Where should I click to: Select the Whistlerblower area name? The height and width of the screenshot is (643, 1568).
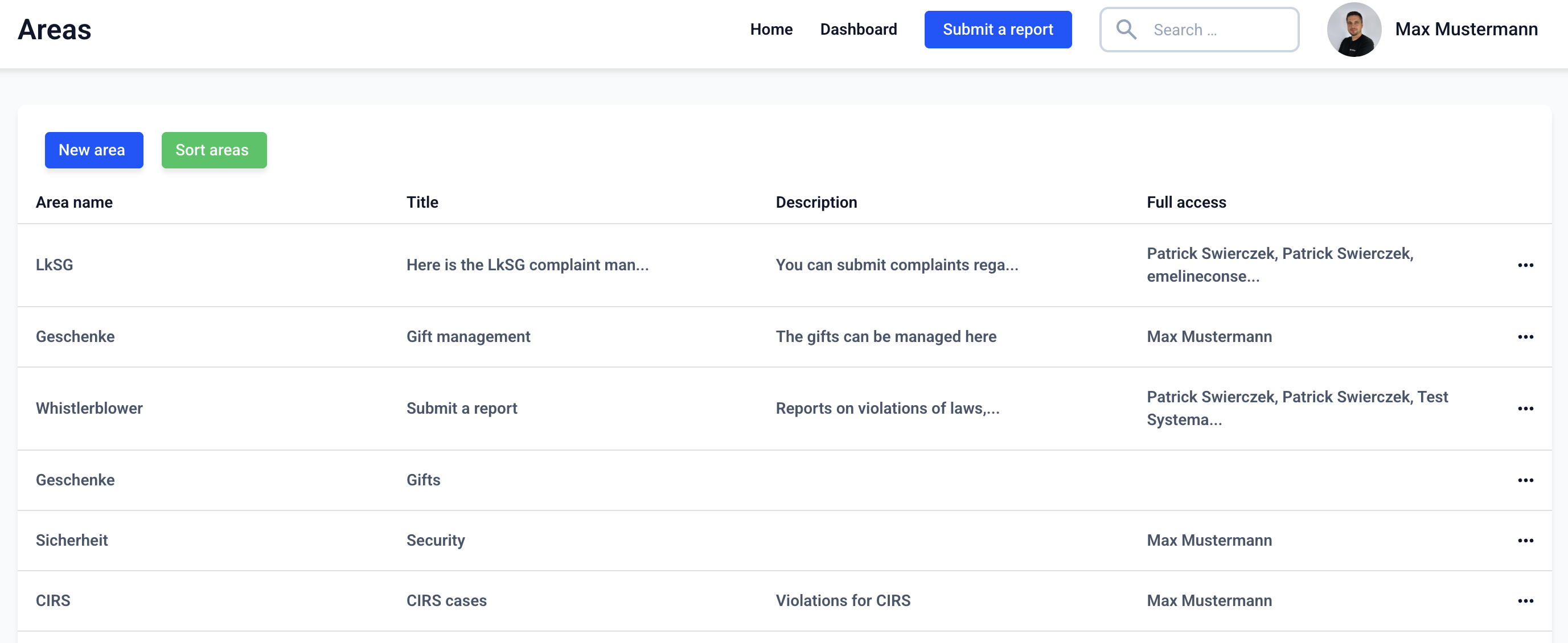point(89,409)
